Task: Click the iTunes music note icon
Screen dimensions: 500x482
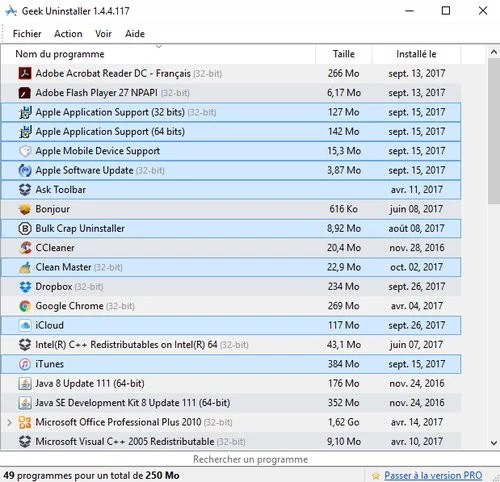Action: 25,364
